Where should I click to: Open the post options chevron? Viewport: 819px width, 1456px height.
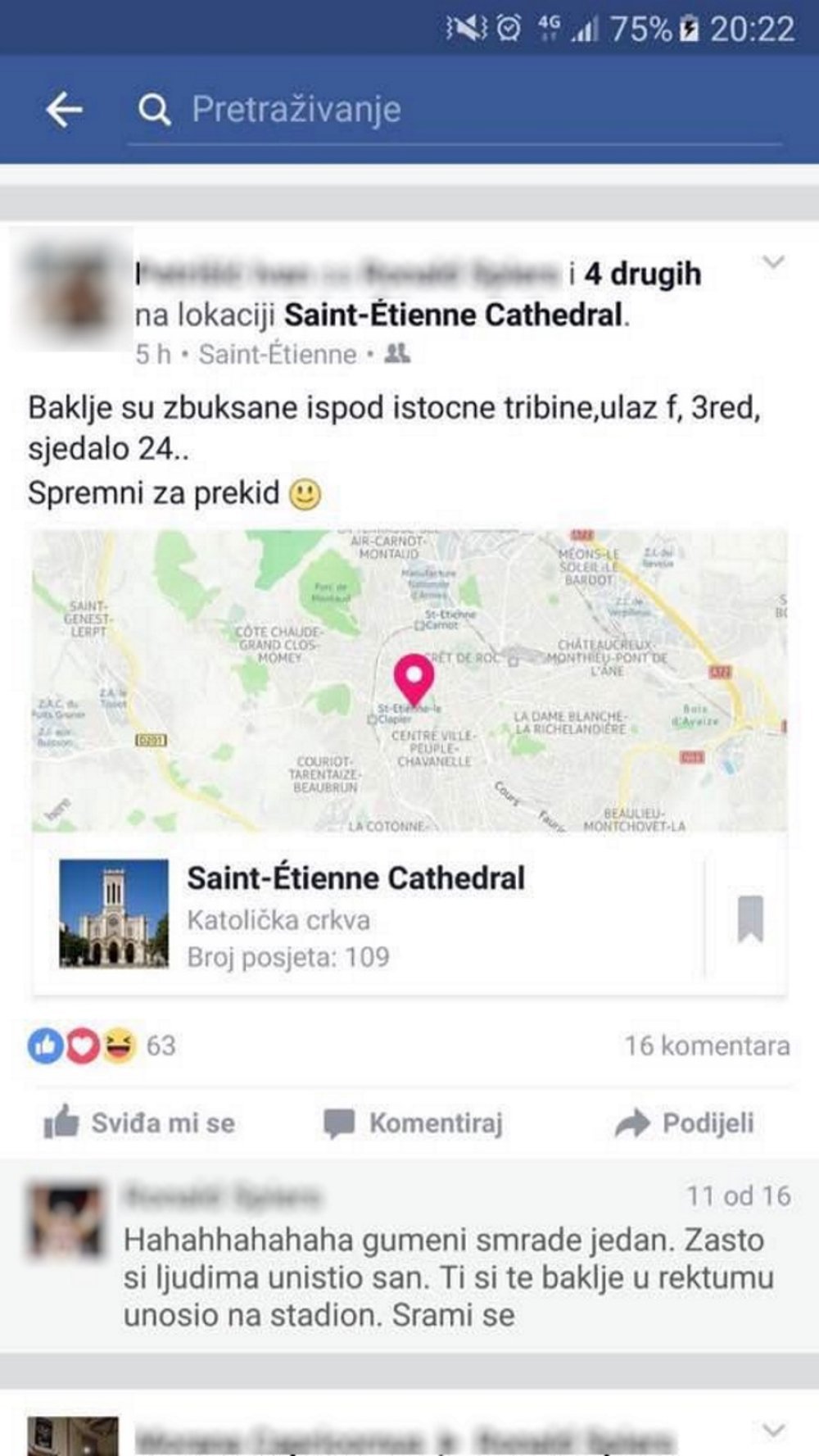[773, 262]
